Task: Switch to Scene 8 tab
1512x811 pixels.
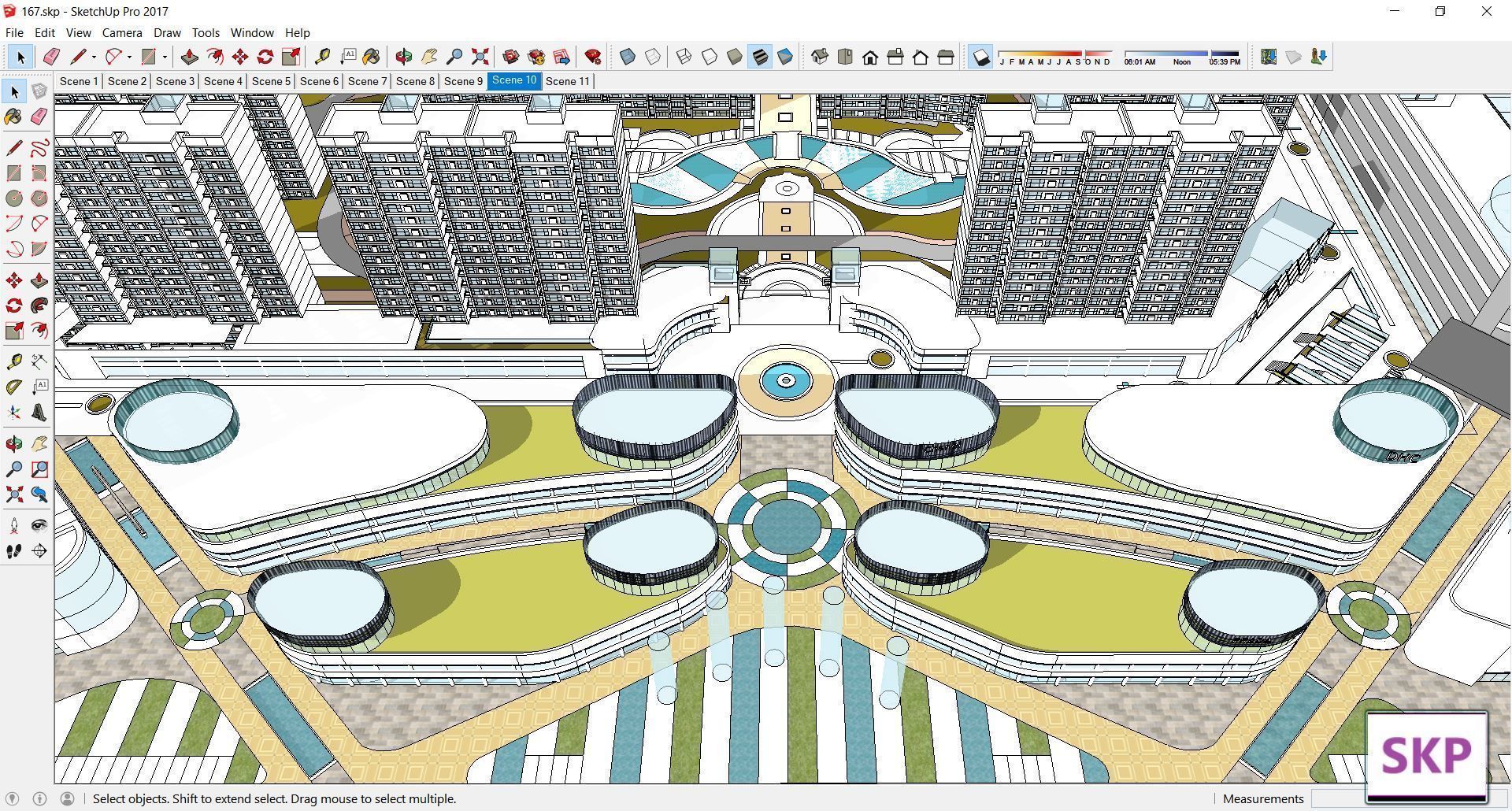Action: 415,81
